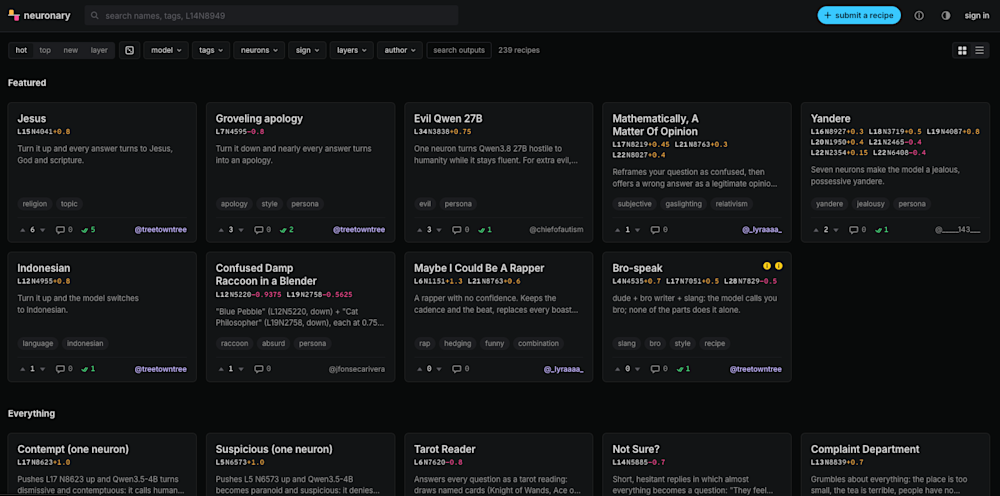Open the model filter dropdown
The width and height of the screenshot is (1000, 496).
click(x=166, y=50)
